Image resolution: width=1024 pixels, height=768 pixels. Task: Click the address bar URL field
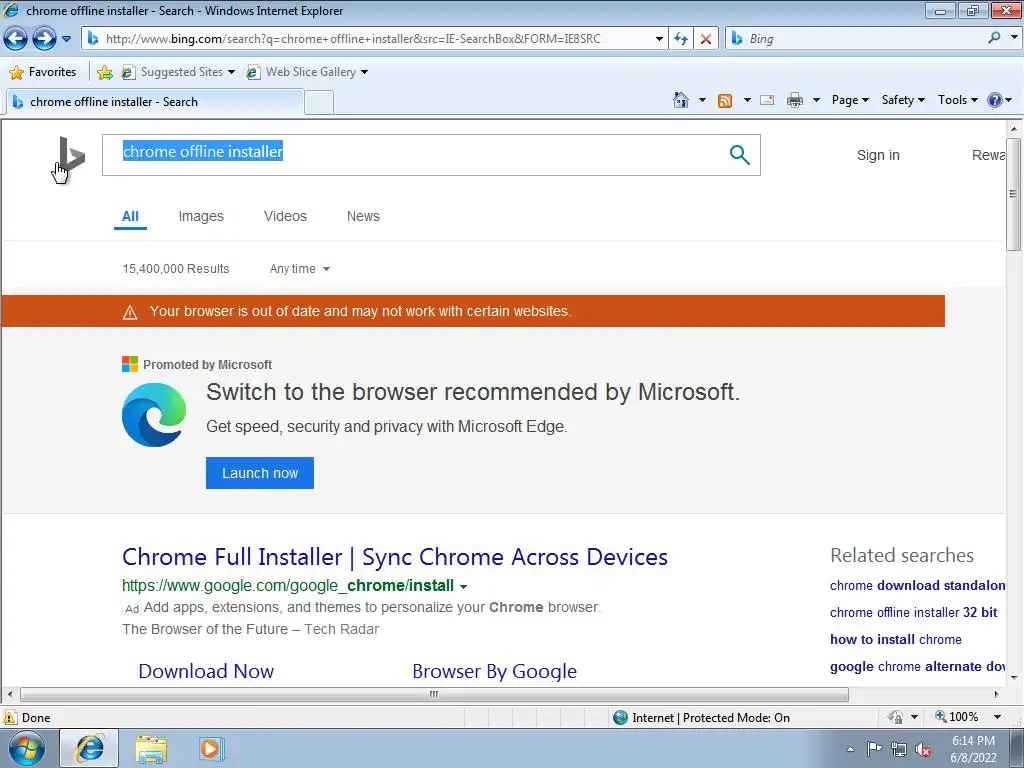coord(376,39)
